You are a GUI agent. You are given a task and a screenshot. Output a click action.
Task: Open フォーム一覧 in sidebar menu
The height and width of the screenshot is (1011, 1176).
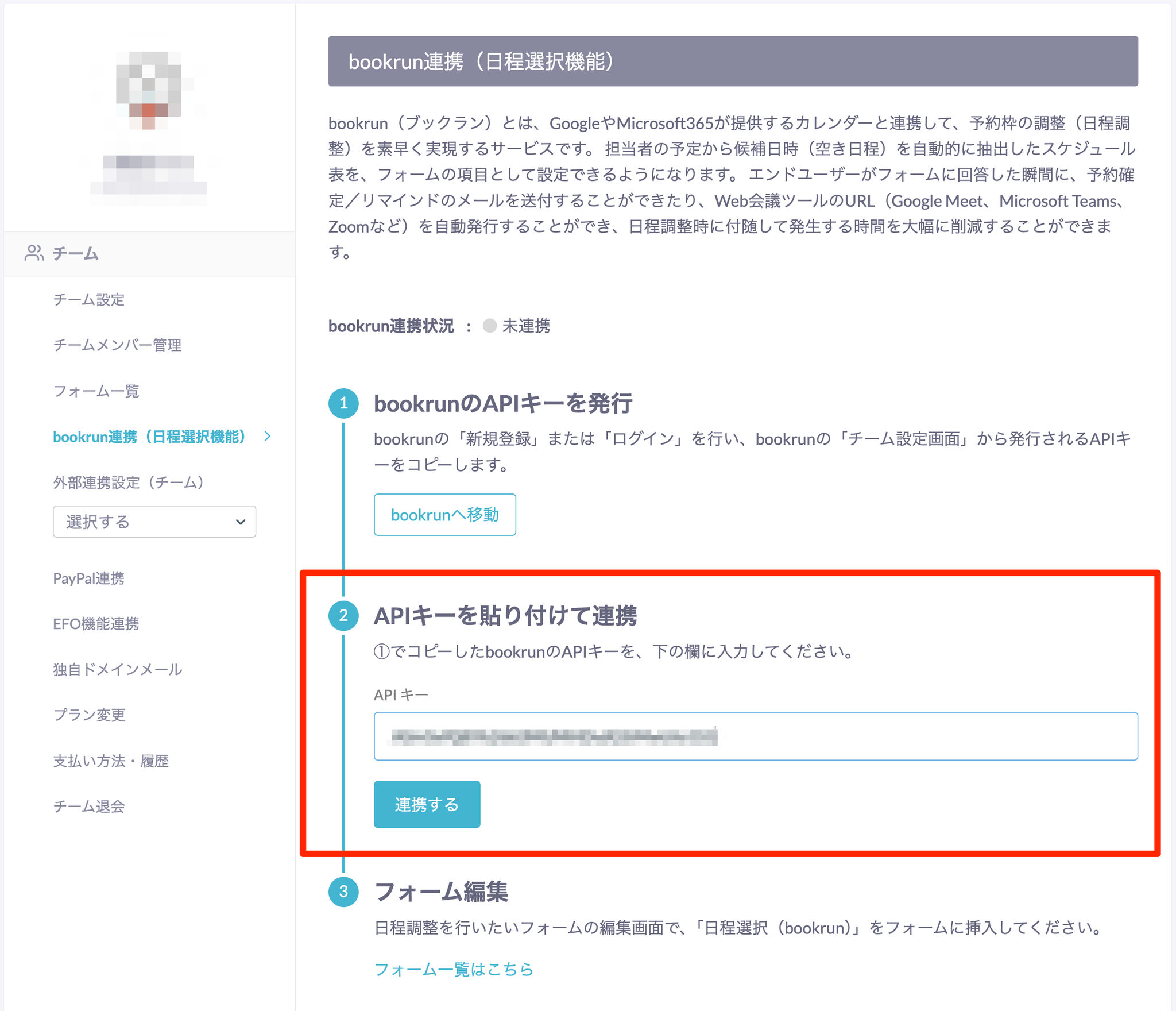[96, 391]
